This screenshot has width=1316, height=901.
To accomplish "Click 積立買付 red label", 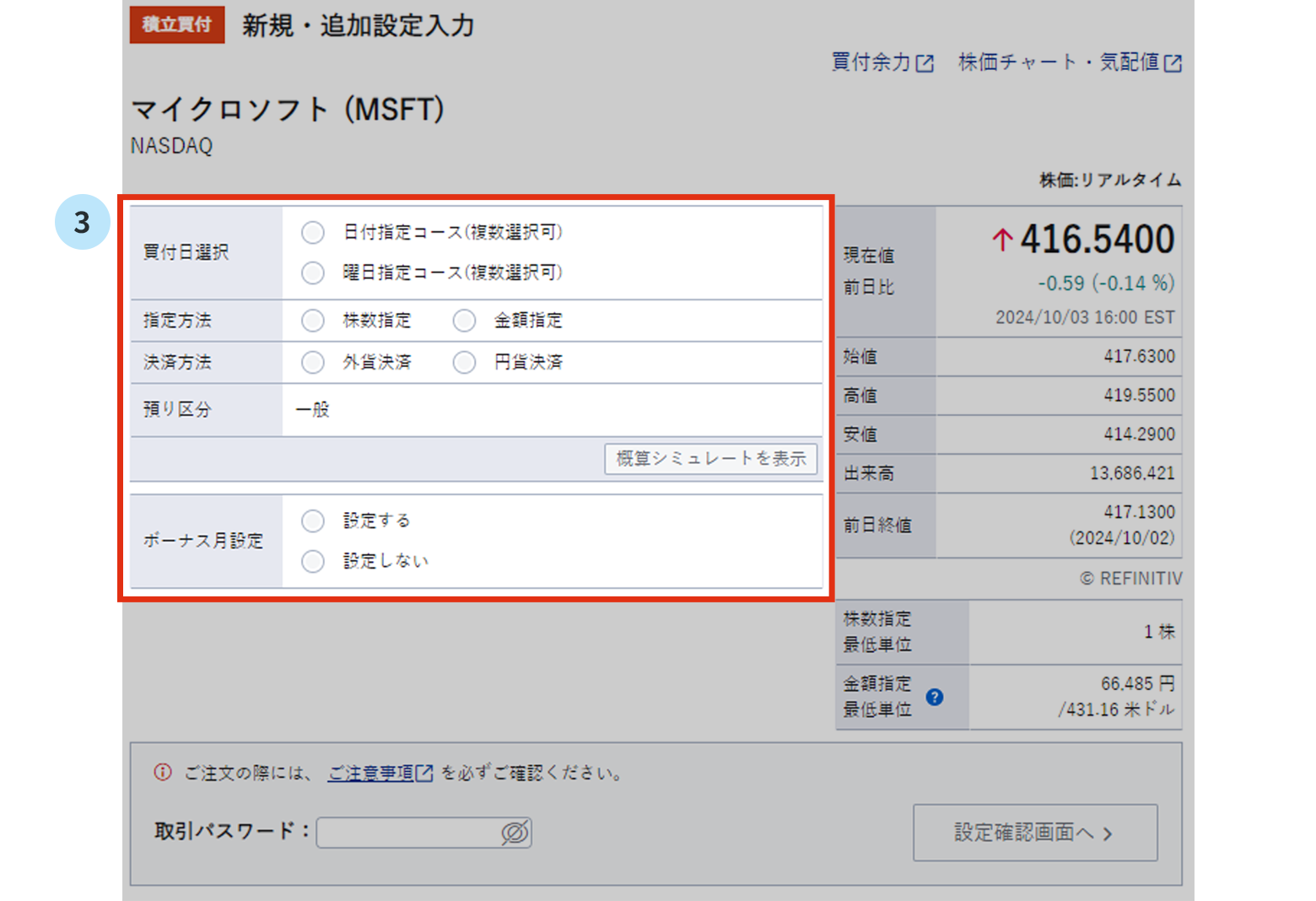I will [177, 24].
